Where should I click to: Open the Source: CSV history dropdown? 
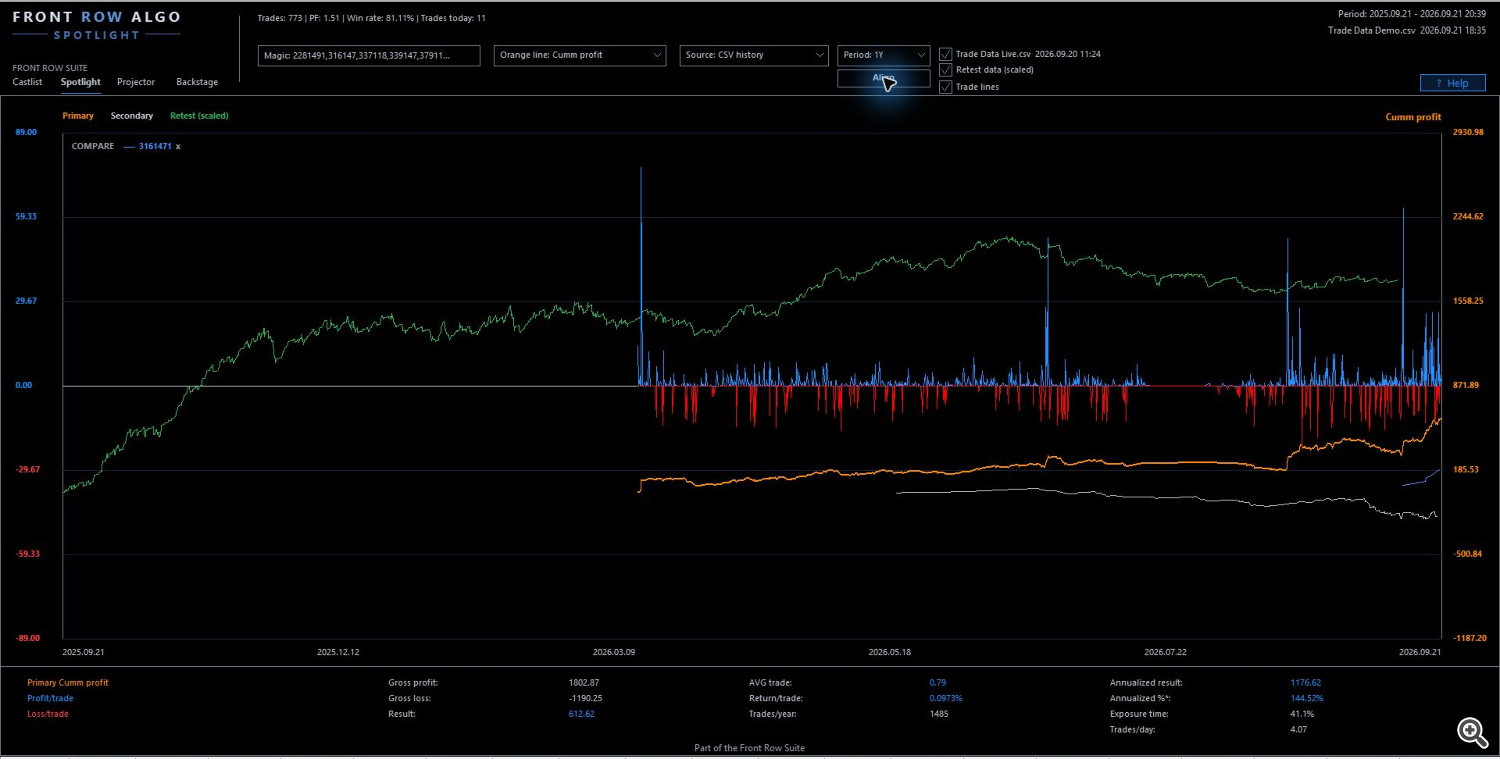point(754,55)
